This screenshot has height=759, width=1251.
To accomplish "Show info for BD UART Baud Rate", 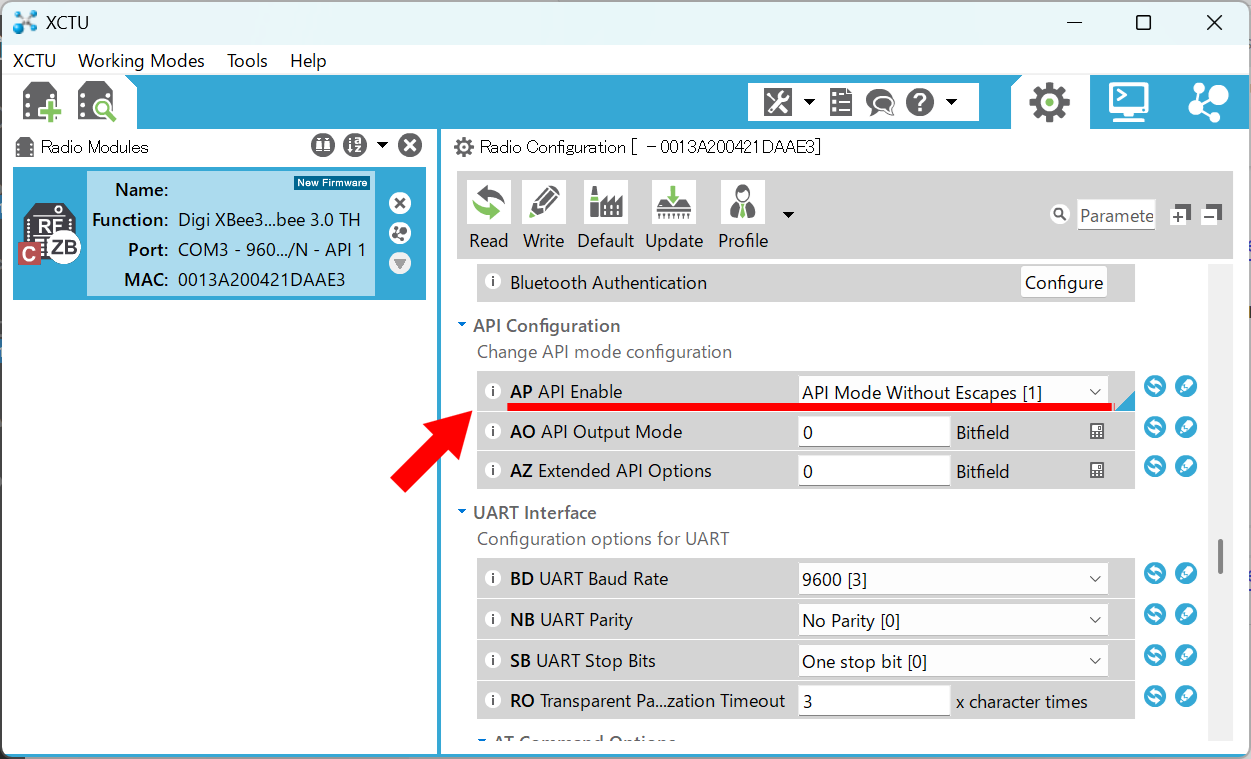I will coord(491,579).
